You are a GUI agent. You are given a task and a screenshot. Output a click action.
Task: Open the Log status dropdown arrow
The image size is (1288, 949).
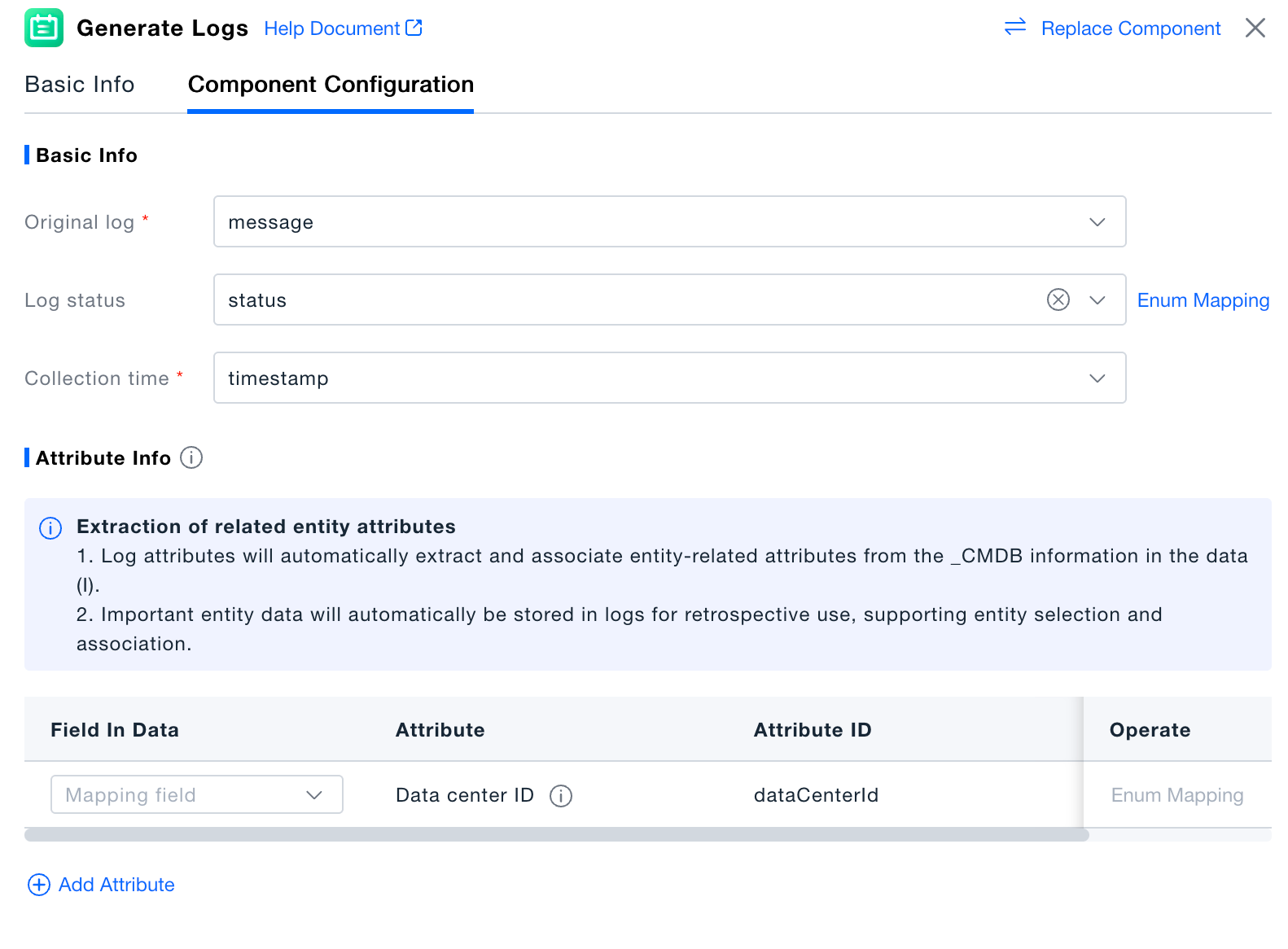(1097, 300)
